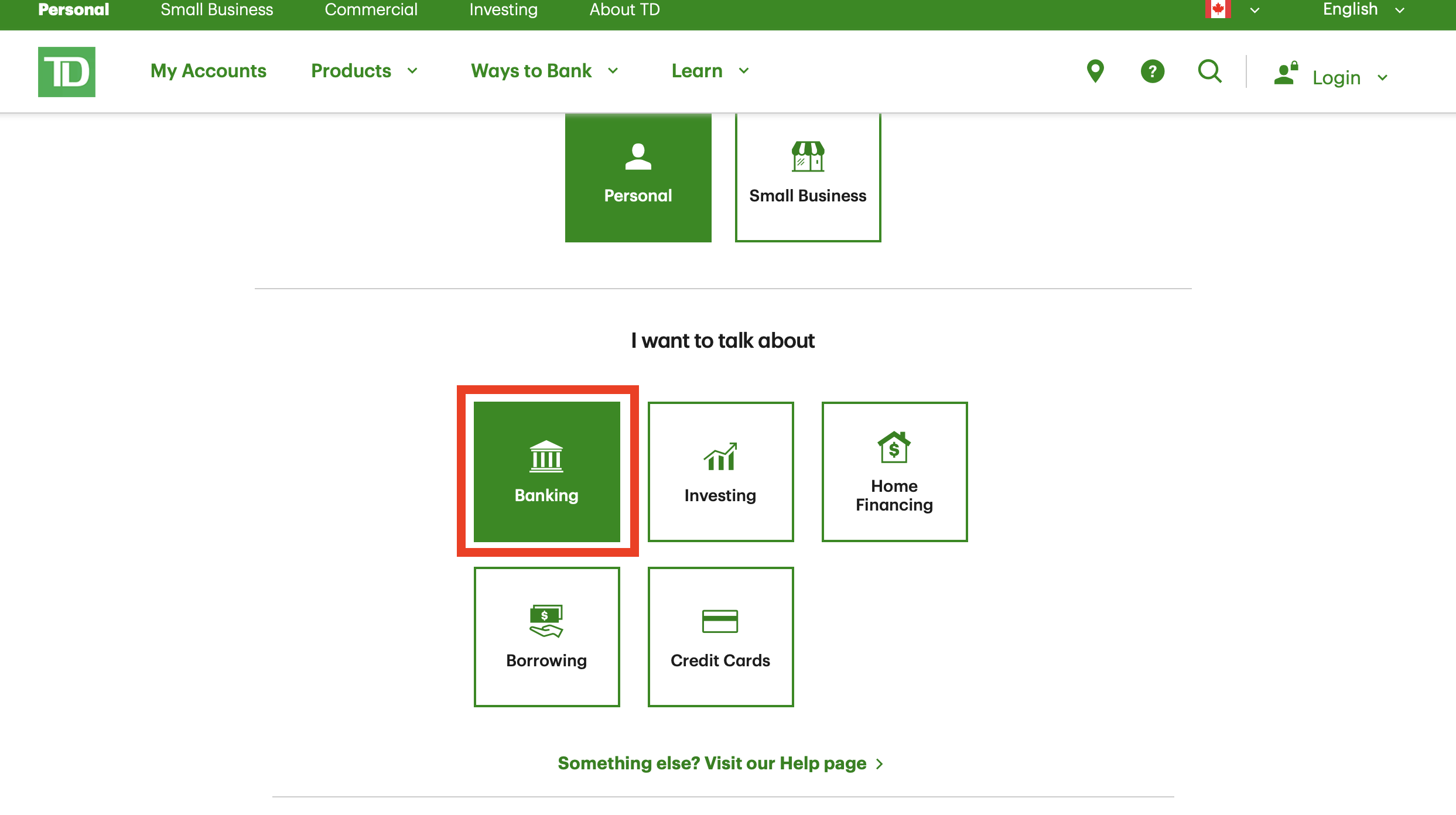Select the Banking tile
Screen dimensions: 1456x815
point(546,471)
